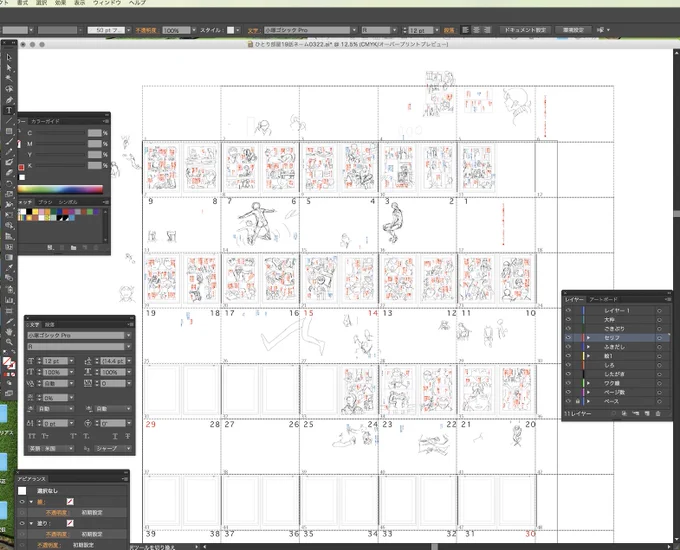This screenshot has width=680, height=550.
Task: Click center-align paragraph icon in control bar
Action: (x=476, y=30)
